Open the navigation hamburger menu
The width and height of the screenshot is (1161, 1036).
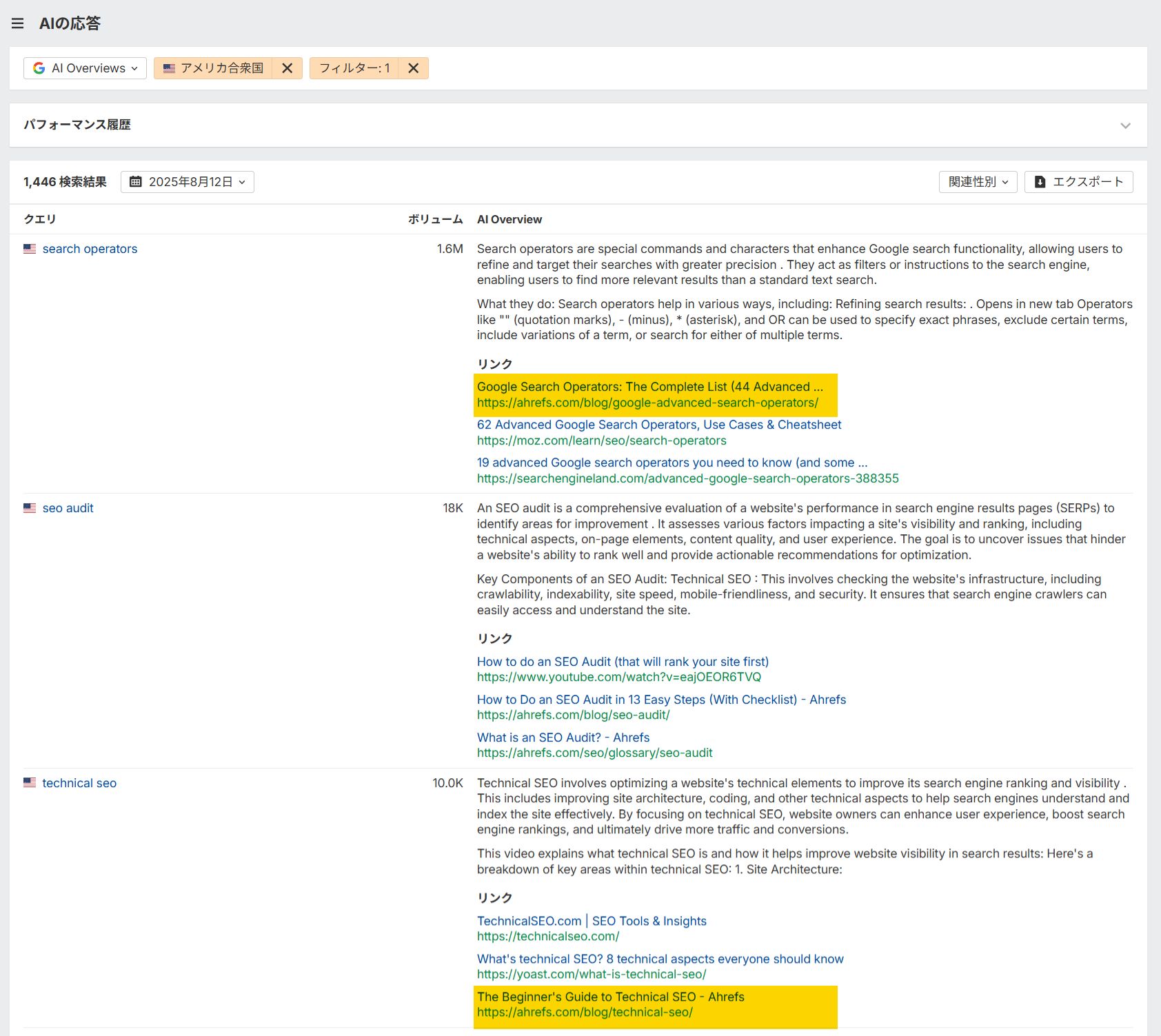click(x=17, y=23)
